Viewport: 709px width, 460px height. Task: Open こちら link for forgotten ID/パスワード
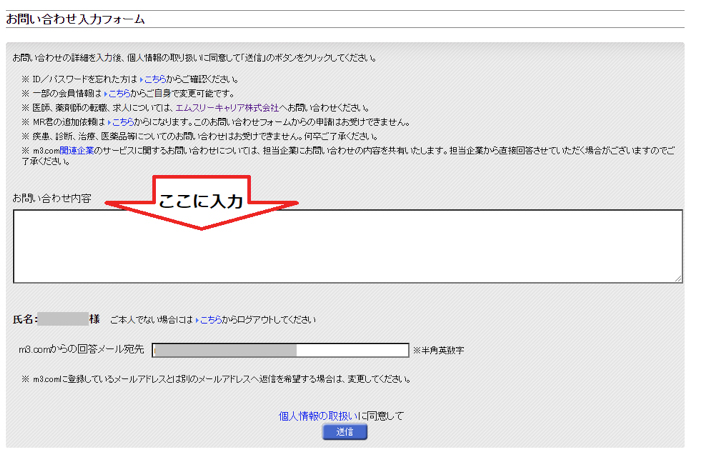click(x=153, y=79)
